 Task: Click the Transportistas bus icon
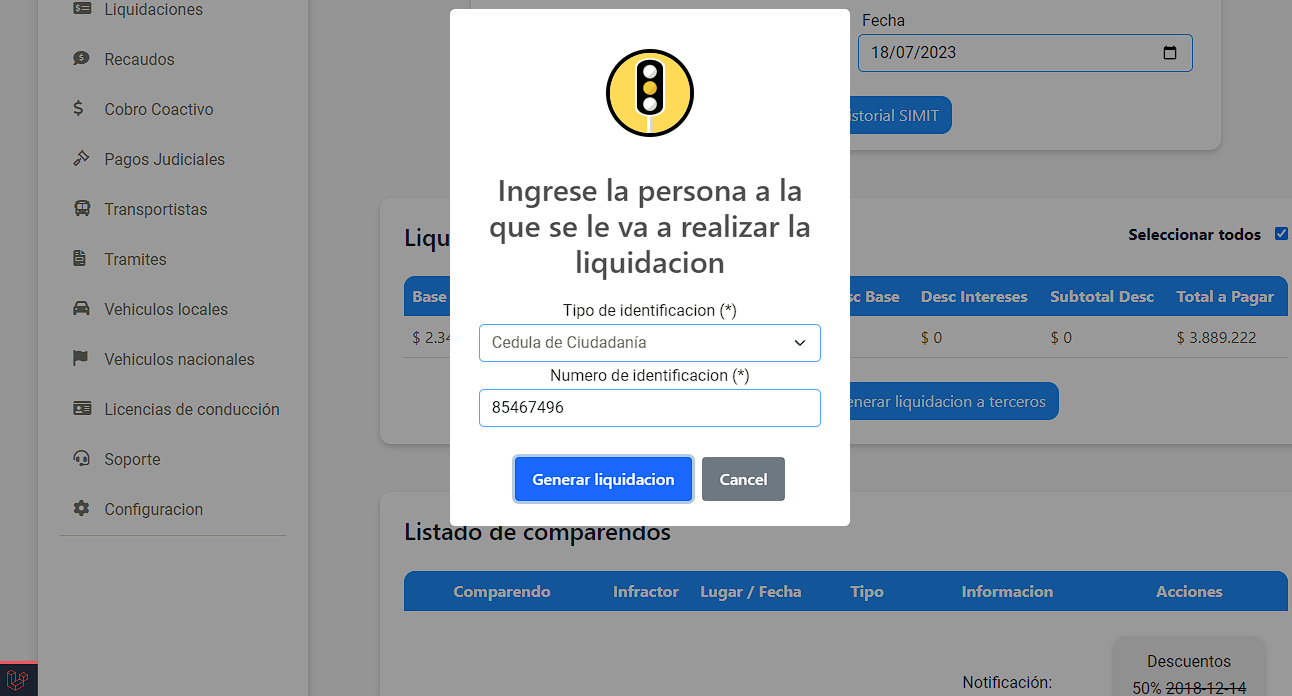[81, 209]
